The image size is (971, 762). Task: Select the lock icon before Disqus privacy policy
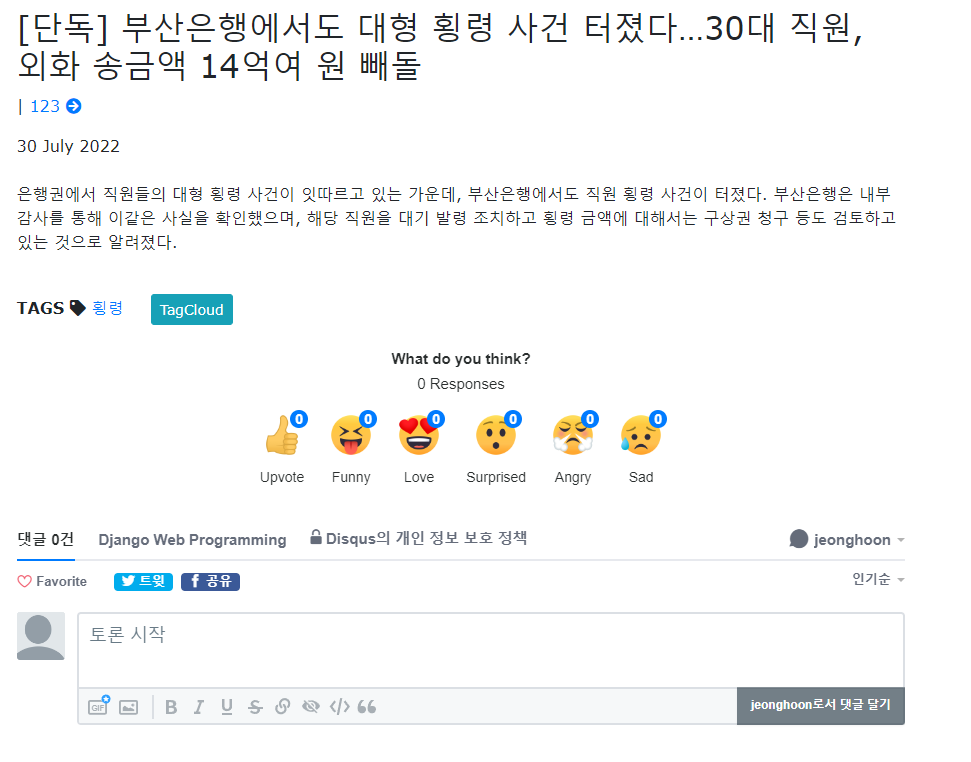click(x=316, y=537)
